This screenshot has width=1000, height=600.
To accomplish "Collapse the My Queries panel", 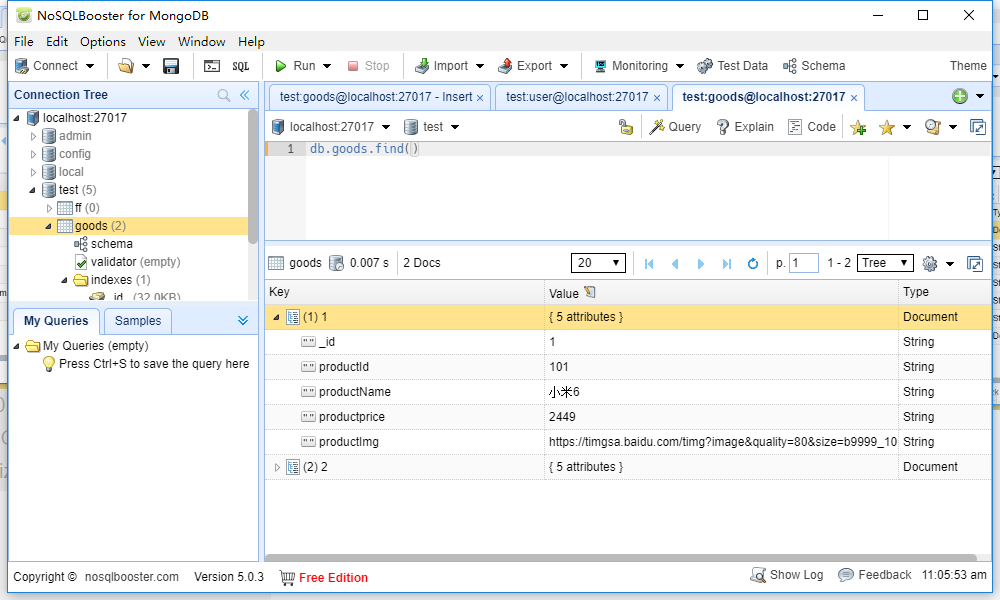I will 243,321.
